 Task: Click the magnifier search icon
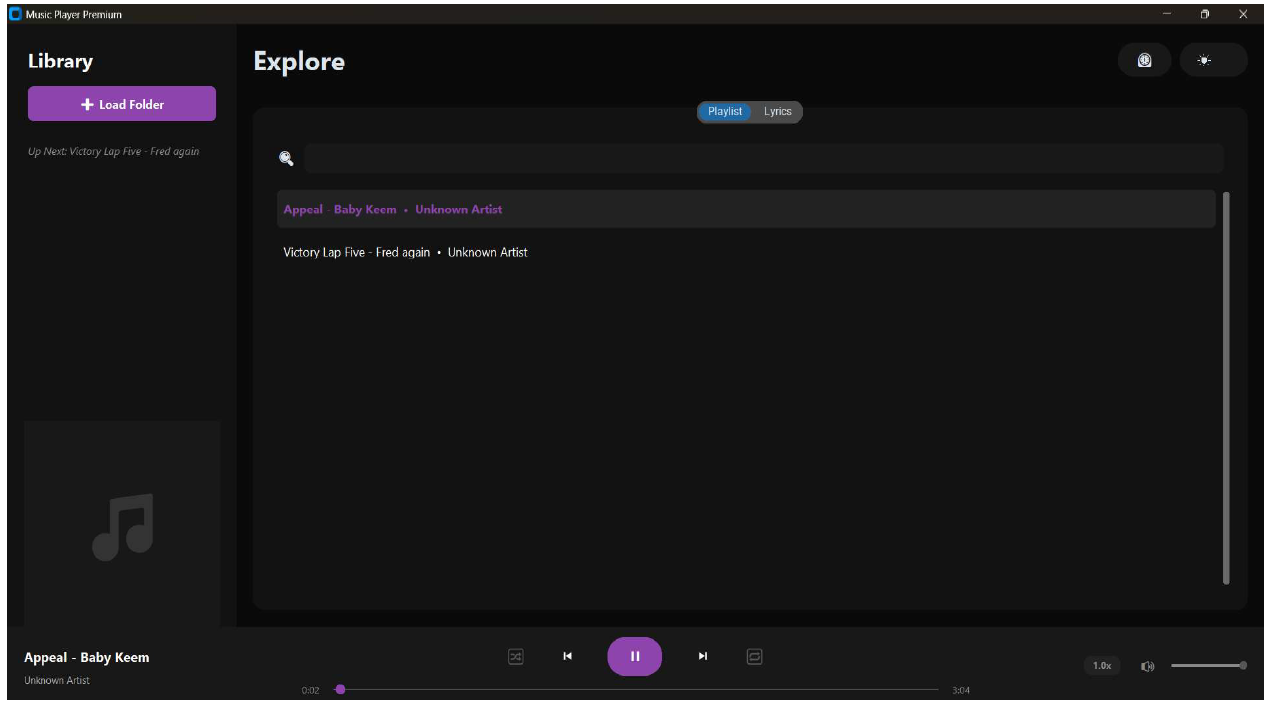[x=286, y=158]
